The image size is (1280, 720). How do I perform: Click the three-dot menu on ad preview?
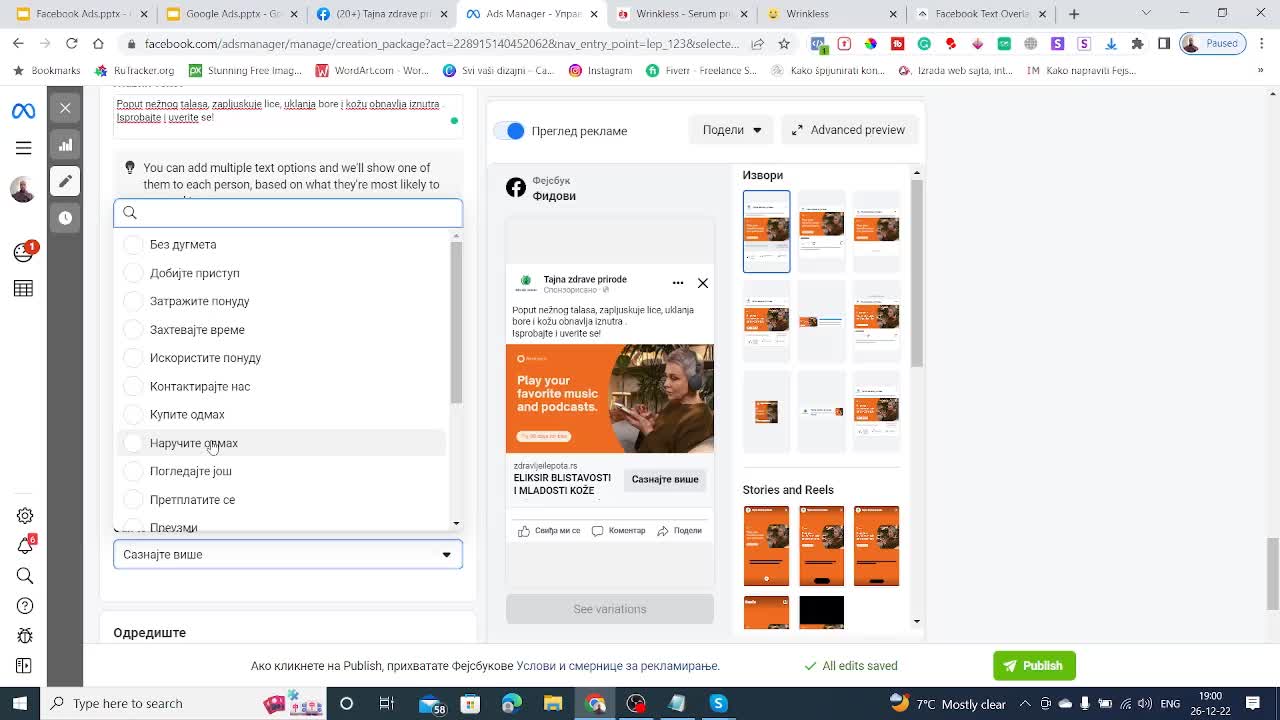pyautogui.click(x=678, y=283)
